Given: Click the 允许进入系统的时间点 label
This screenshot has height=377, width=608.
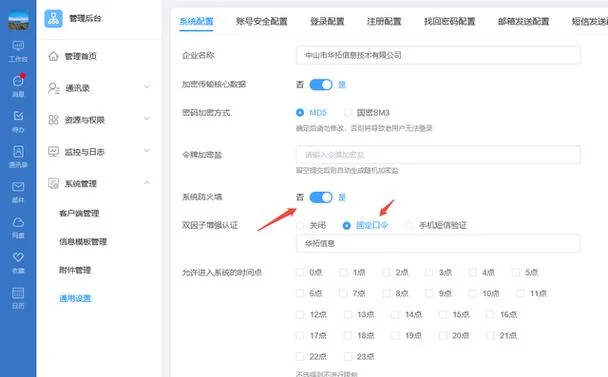Looking at the screenshot, I should 222,273.
